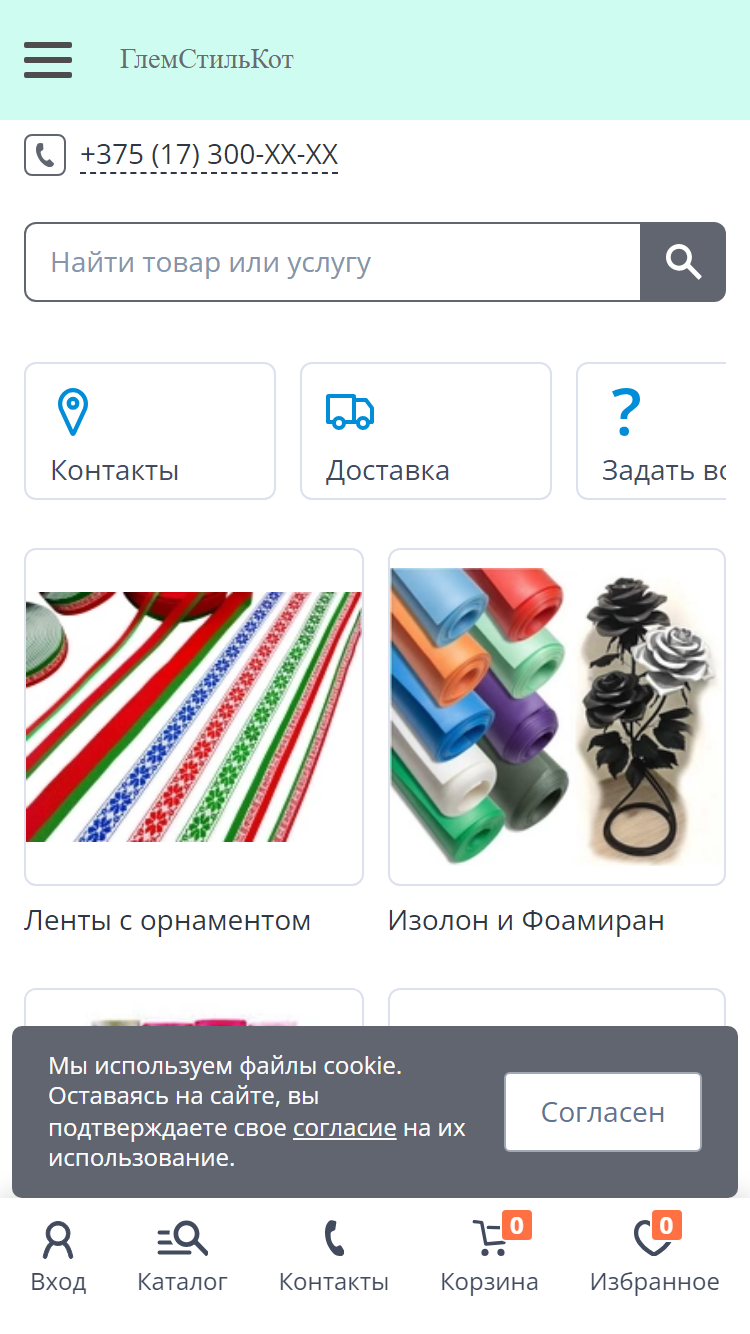Open Изолон и Фоамиран category image
The height and width of the screenshot is (1334, 750).
point(557,717)
